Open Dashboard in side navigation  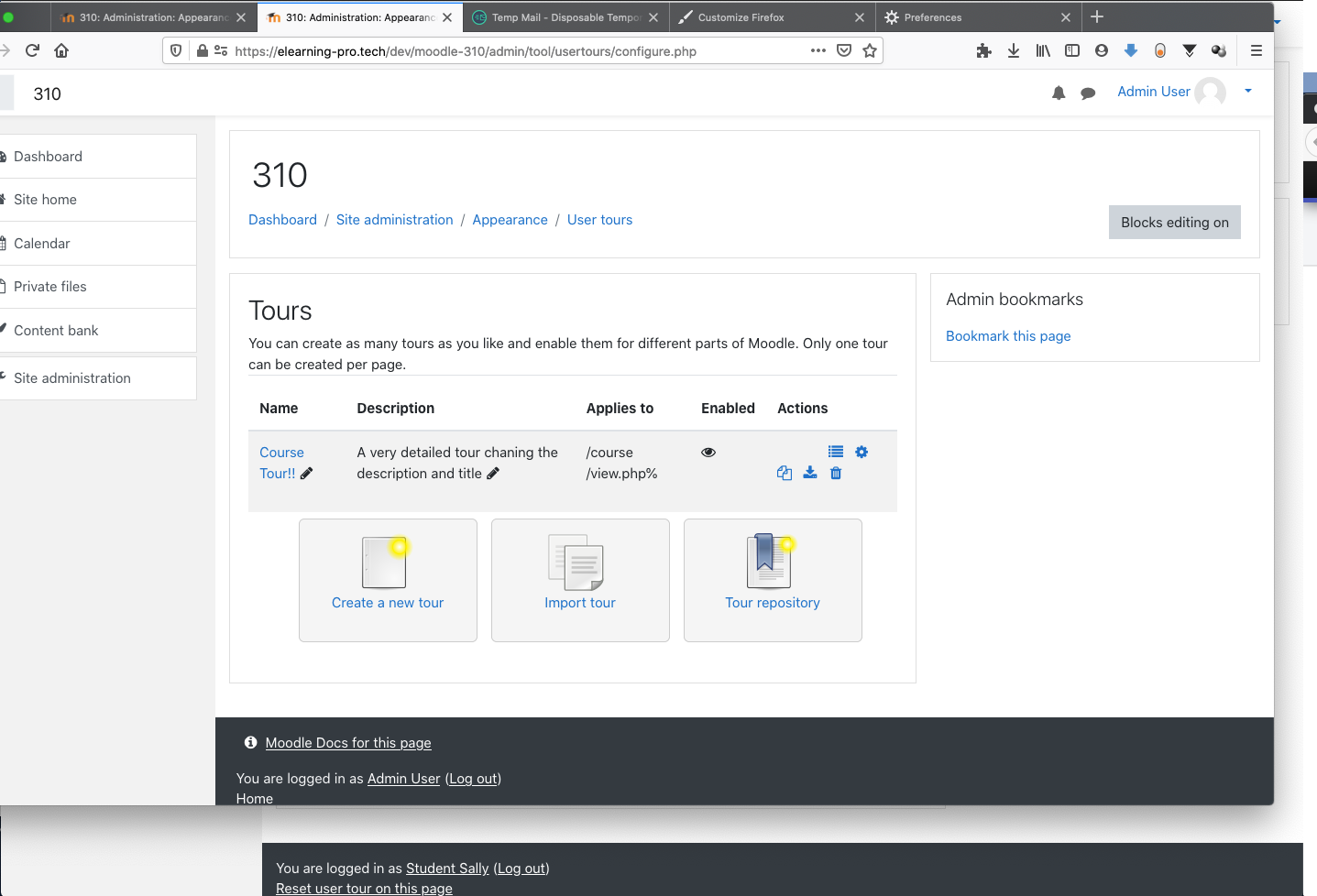click(x=97, y=157)
